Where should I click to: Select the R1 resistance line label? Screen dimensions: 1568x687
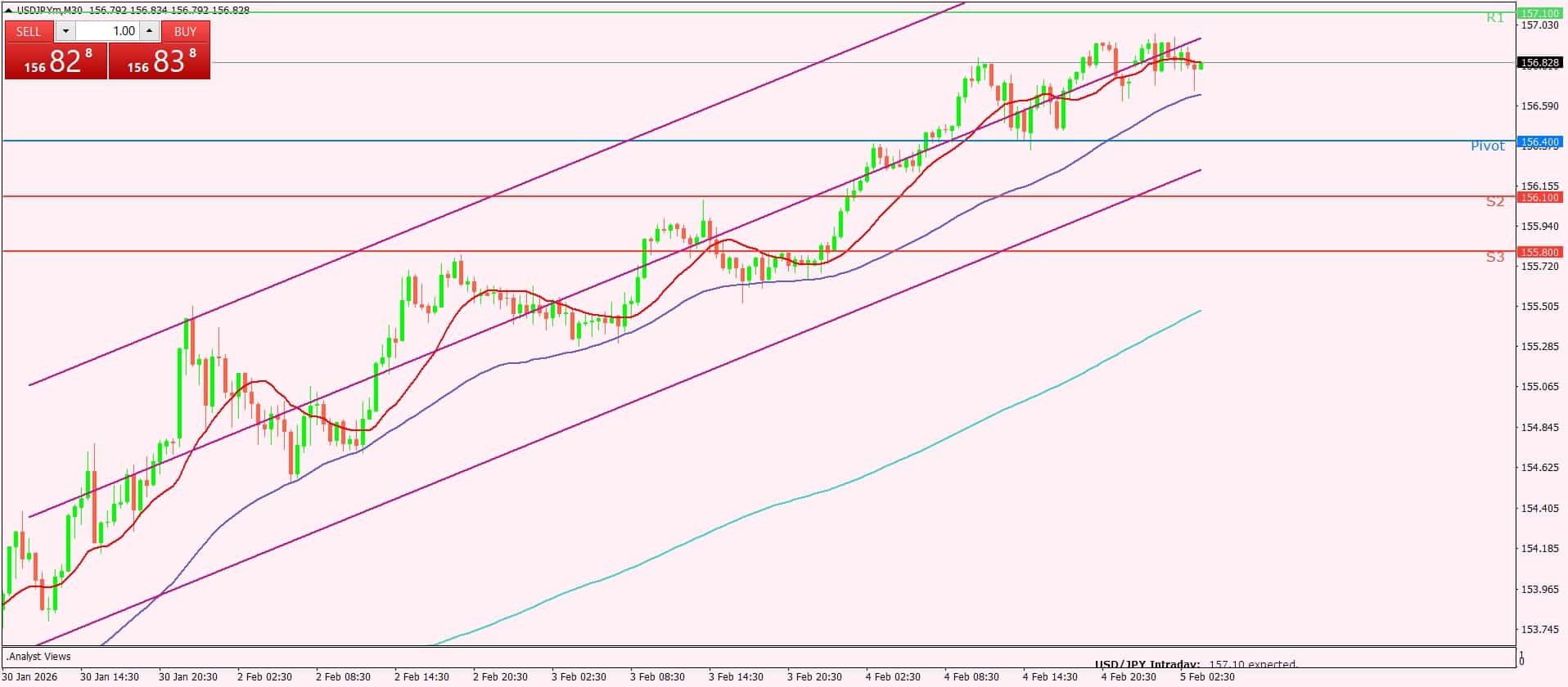1494,18
